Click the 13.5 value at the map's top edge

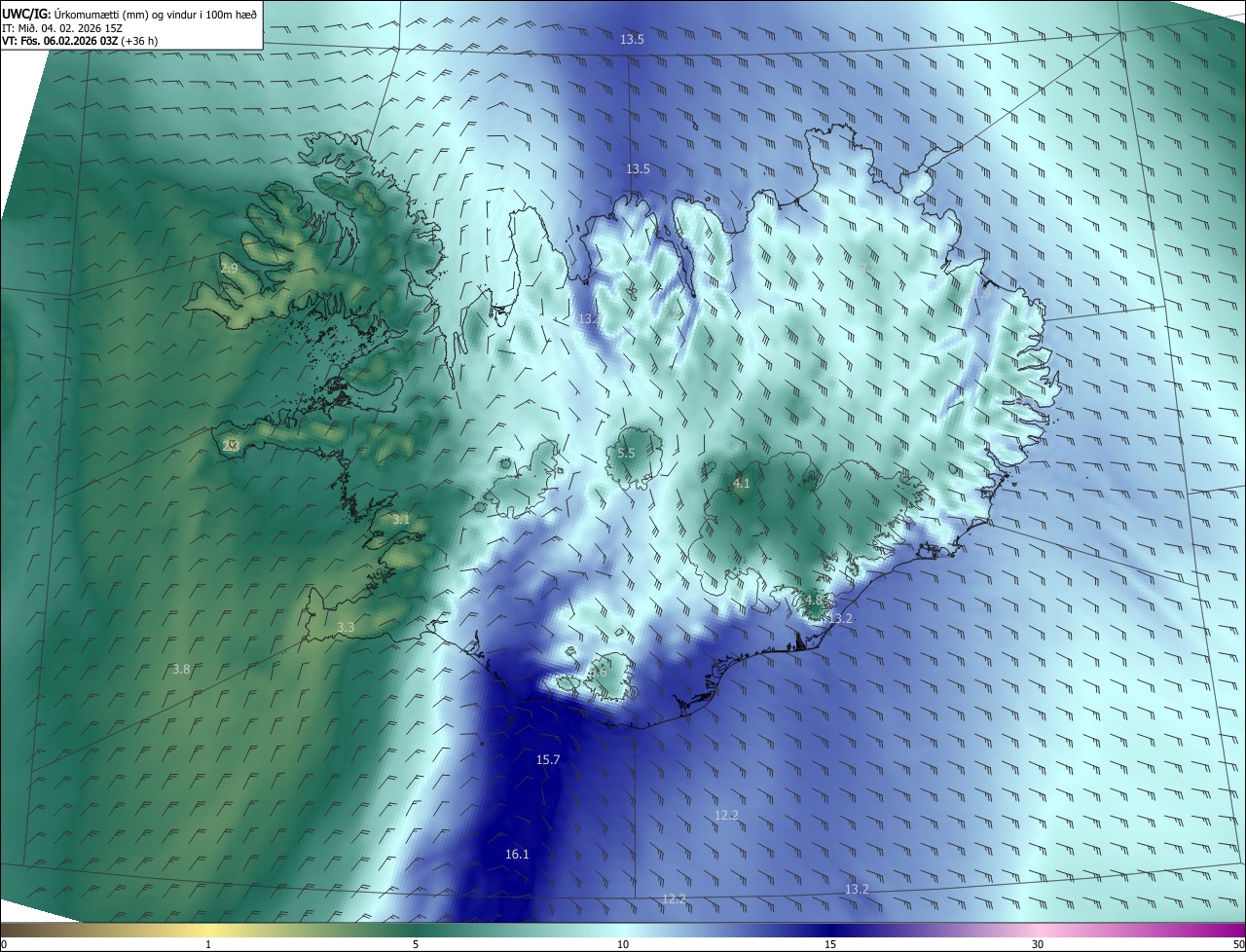tap(632, 39)
